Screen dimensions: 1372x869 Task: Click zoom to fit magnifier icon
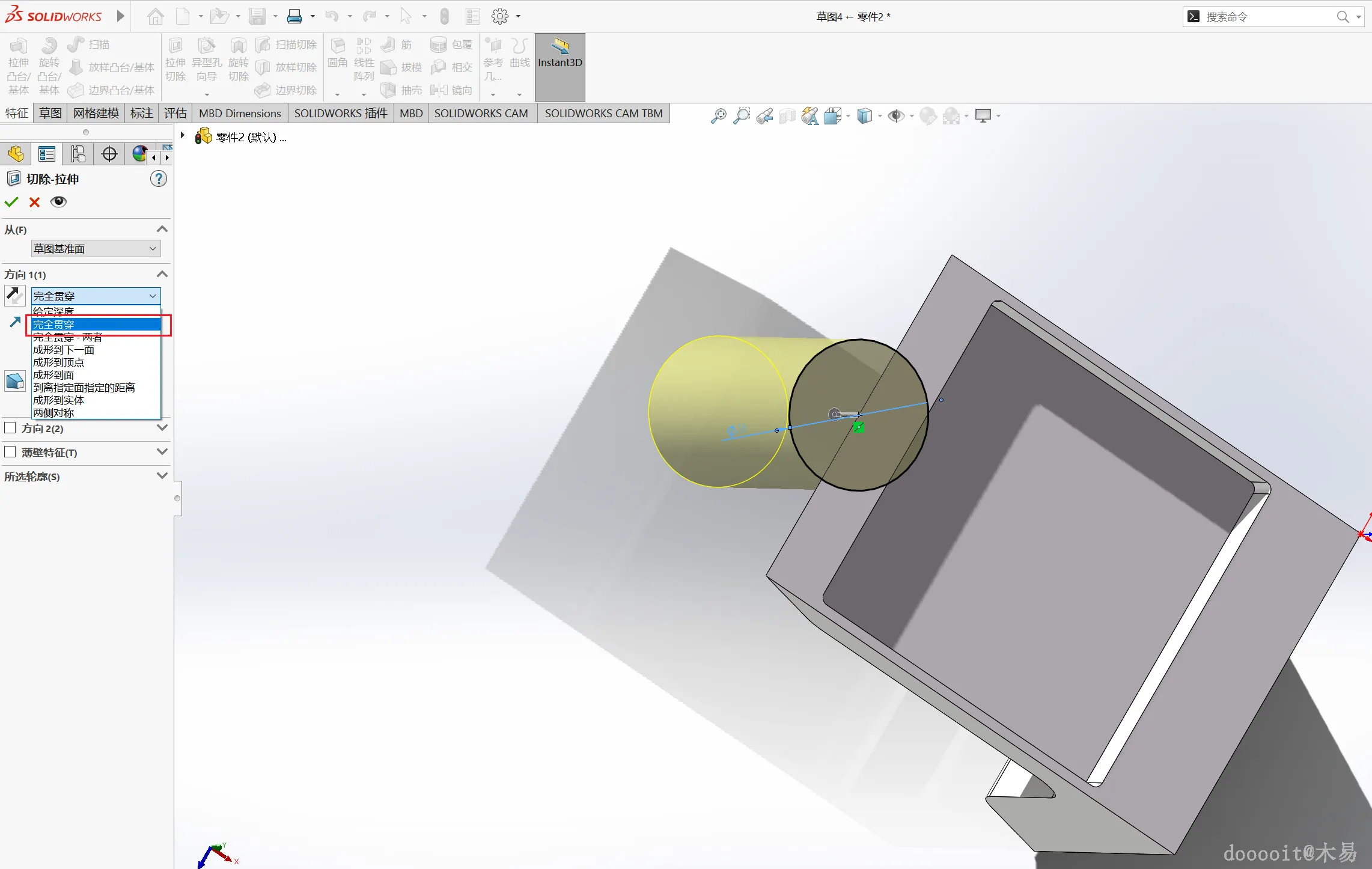tap(718, 115)
